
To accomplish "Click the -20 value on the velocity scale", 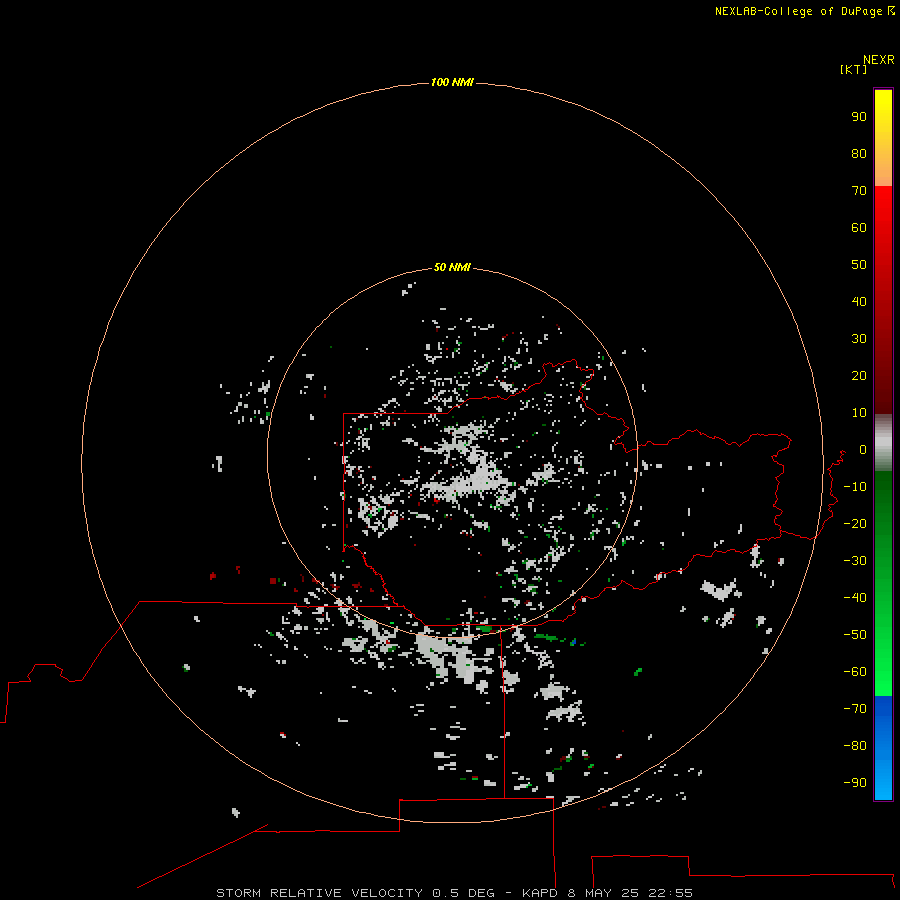I will pos(855,523).
